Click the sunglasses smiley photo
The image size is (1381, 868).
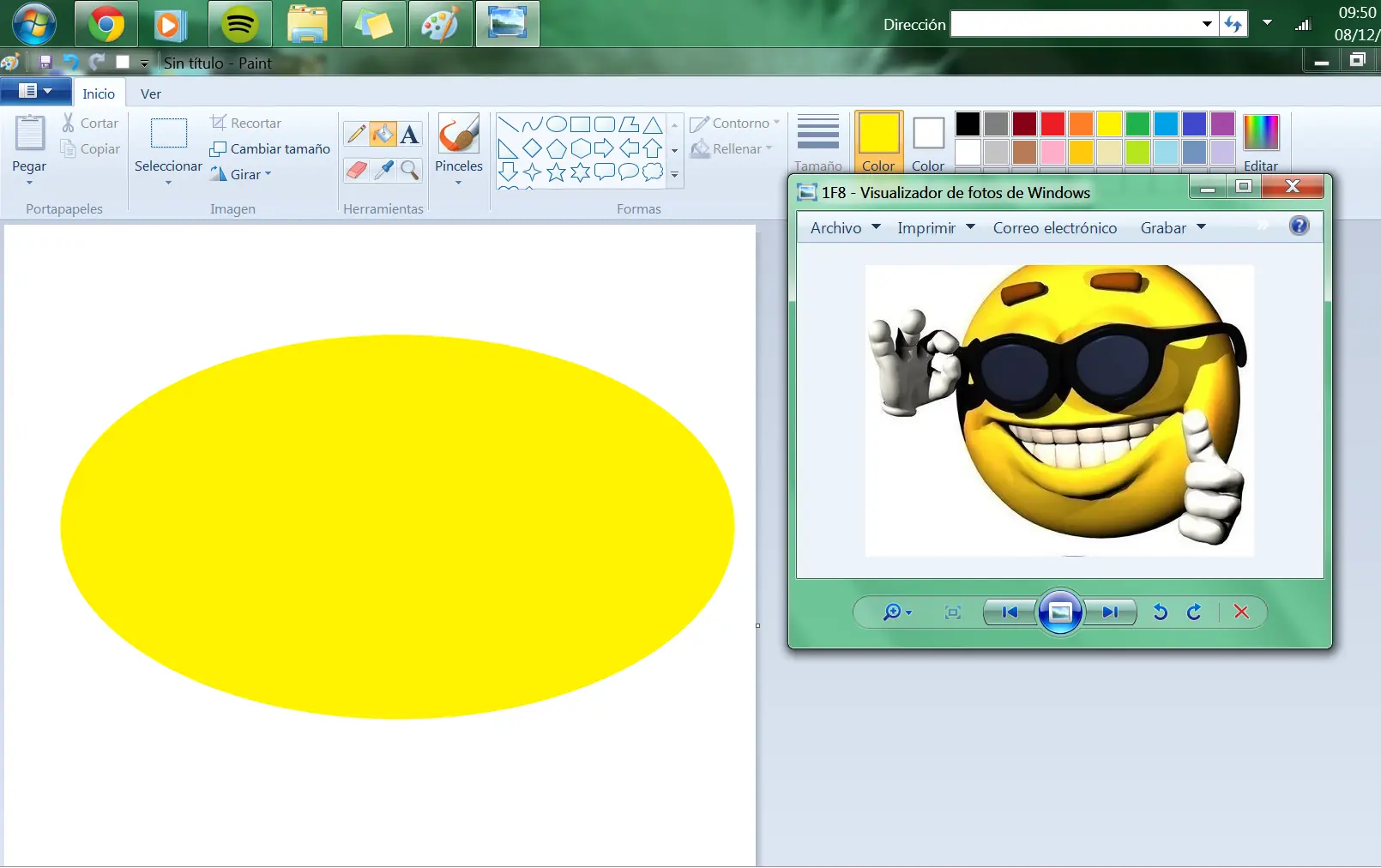click(1059, 410)
